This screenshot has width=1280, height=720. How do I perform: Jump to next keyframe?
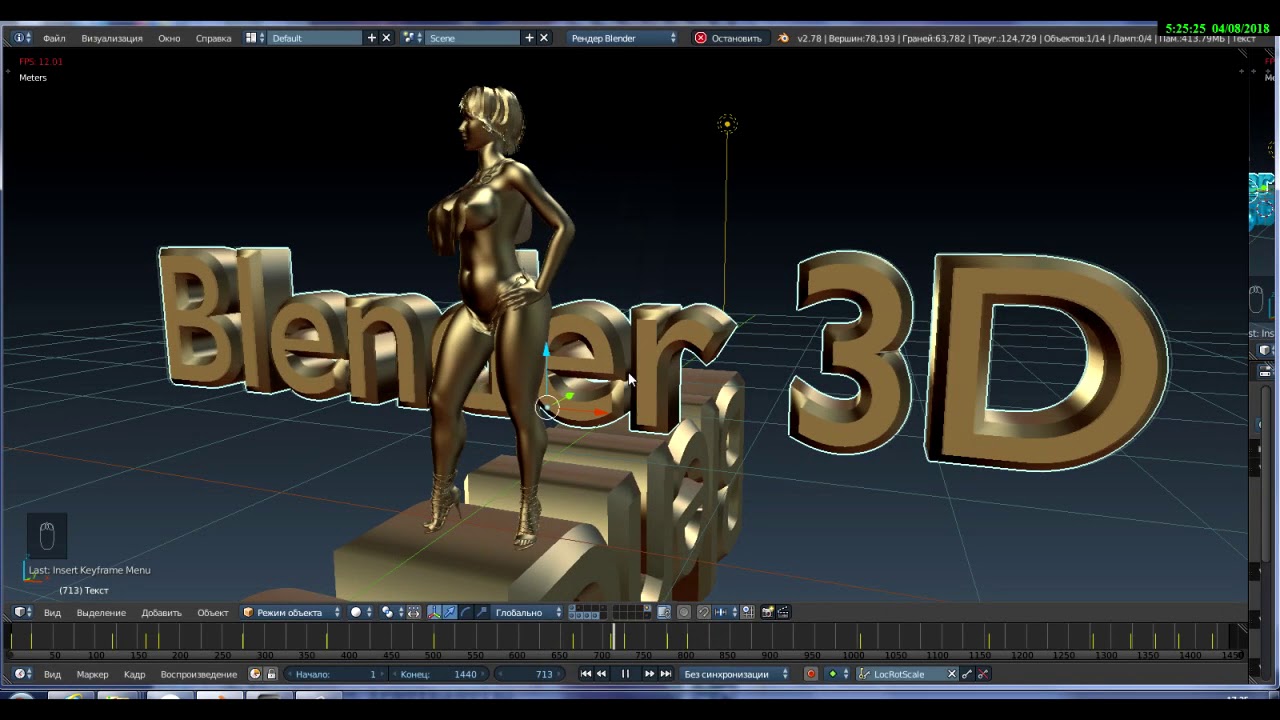[649, 674]
